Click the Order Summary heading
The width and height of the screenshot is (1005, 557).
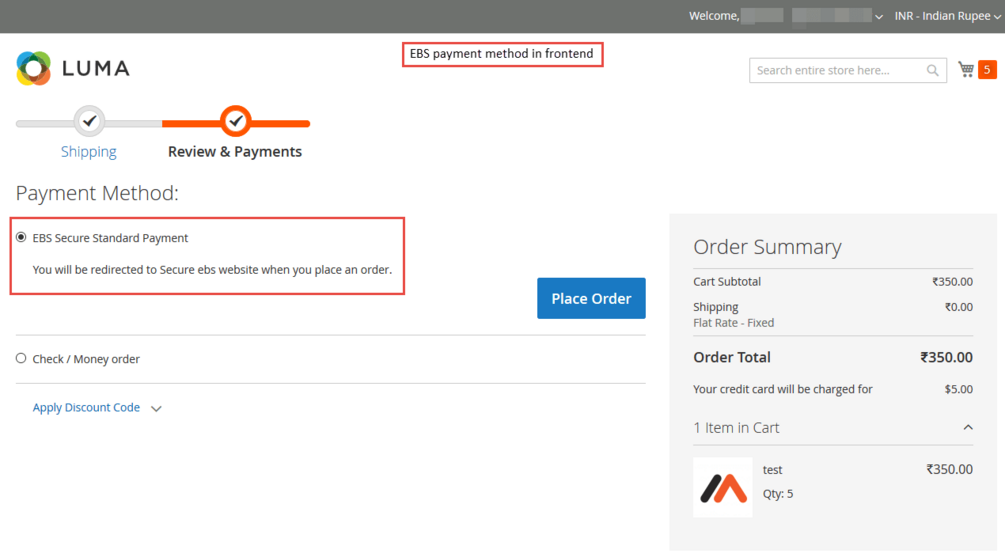(767, 247)
